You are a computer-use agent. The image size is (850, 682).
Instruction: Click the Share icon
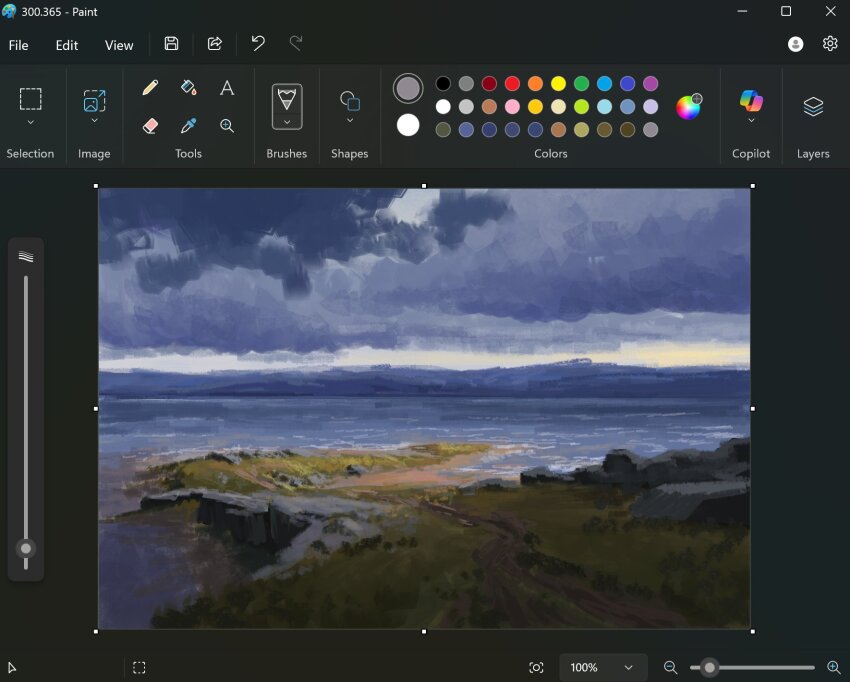tap(214, 44)
